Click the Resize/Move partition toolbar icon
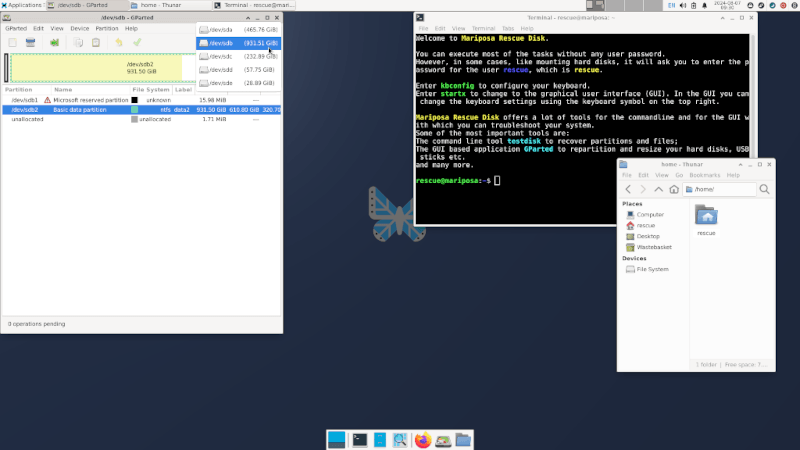This screenshot has width=800, height=450. [x=55, y=43]
